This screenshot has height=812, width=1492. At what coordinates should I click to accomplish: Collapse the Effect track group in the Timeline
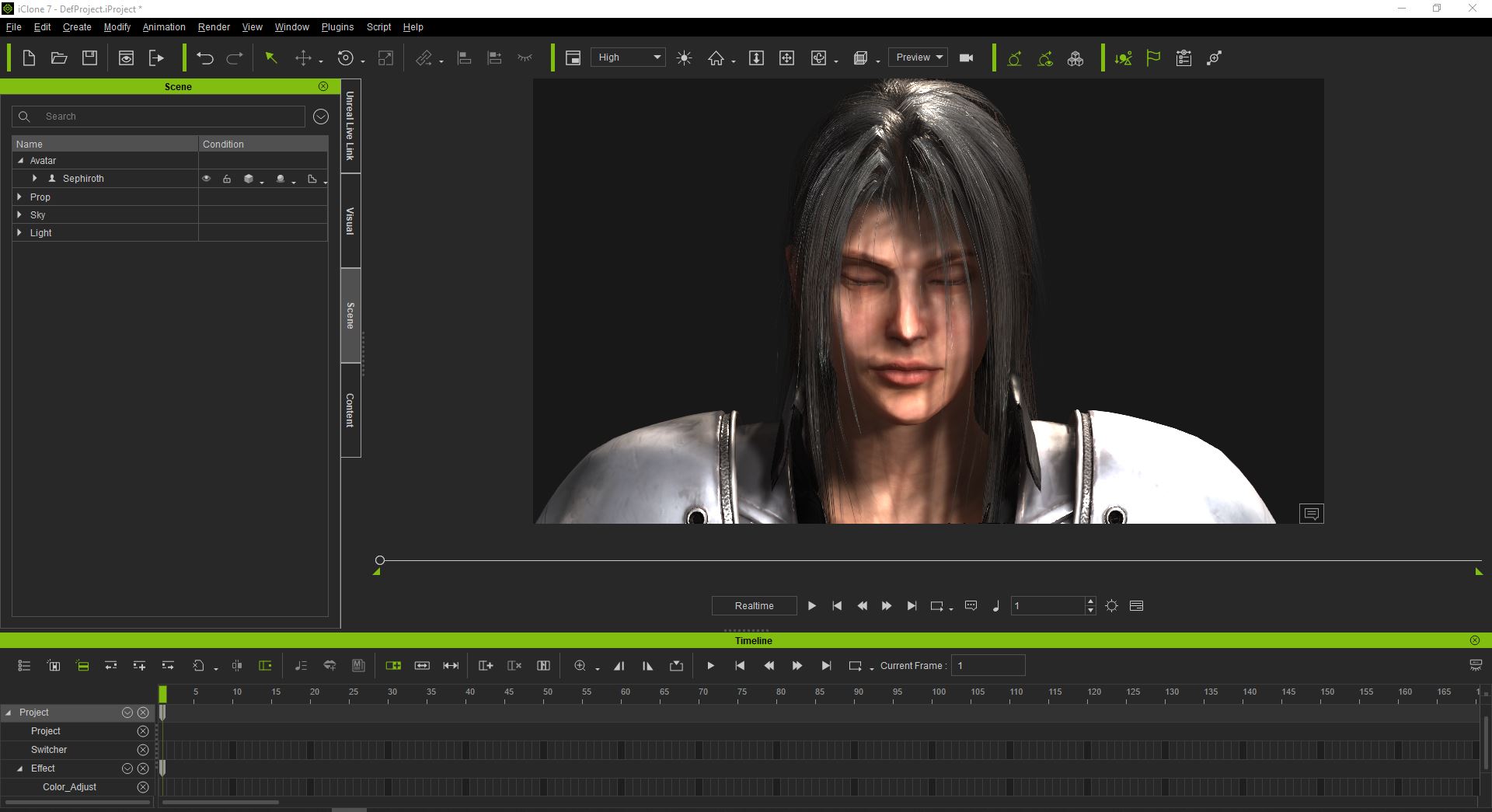pos(20,768)
